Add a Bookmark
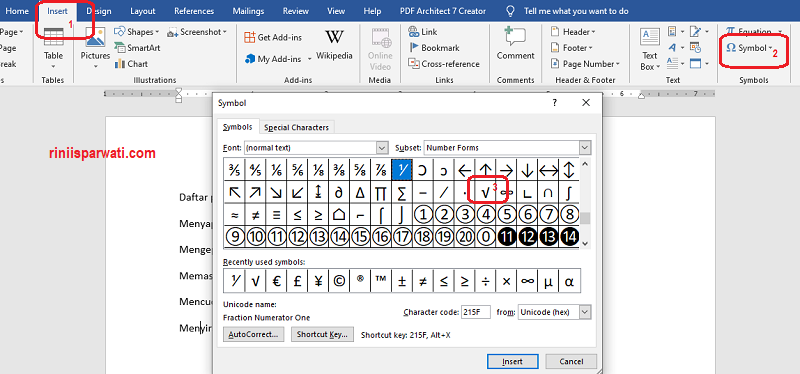Screen dimensions: 800x374 point(434,48)
